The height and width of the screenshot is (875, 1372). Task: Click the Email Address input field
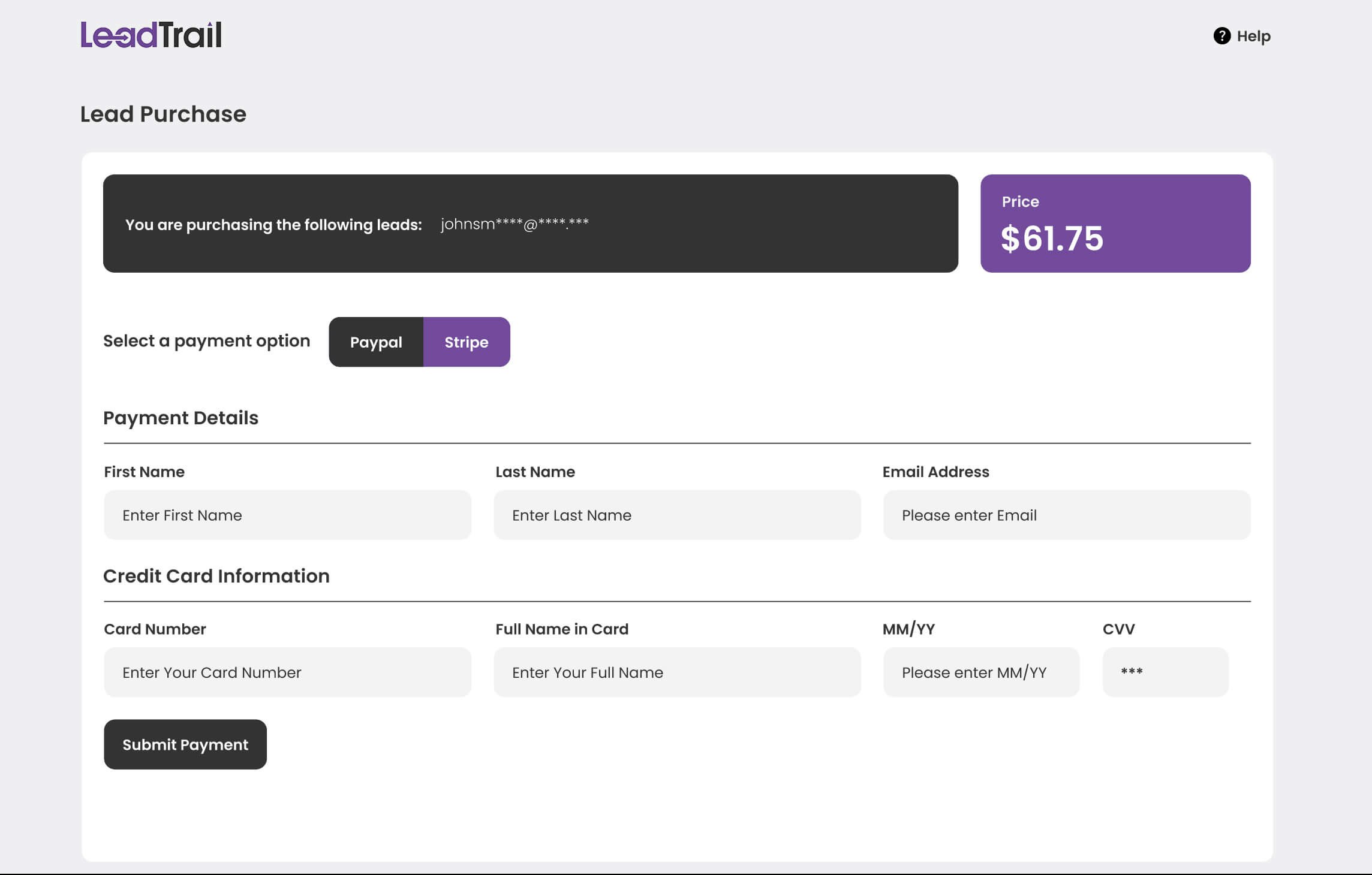click(1067, 515)
